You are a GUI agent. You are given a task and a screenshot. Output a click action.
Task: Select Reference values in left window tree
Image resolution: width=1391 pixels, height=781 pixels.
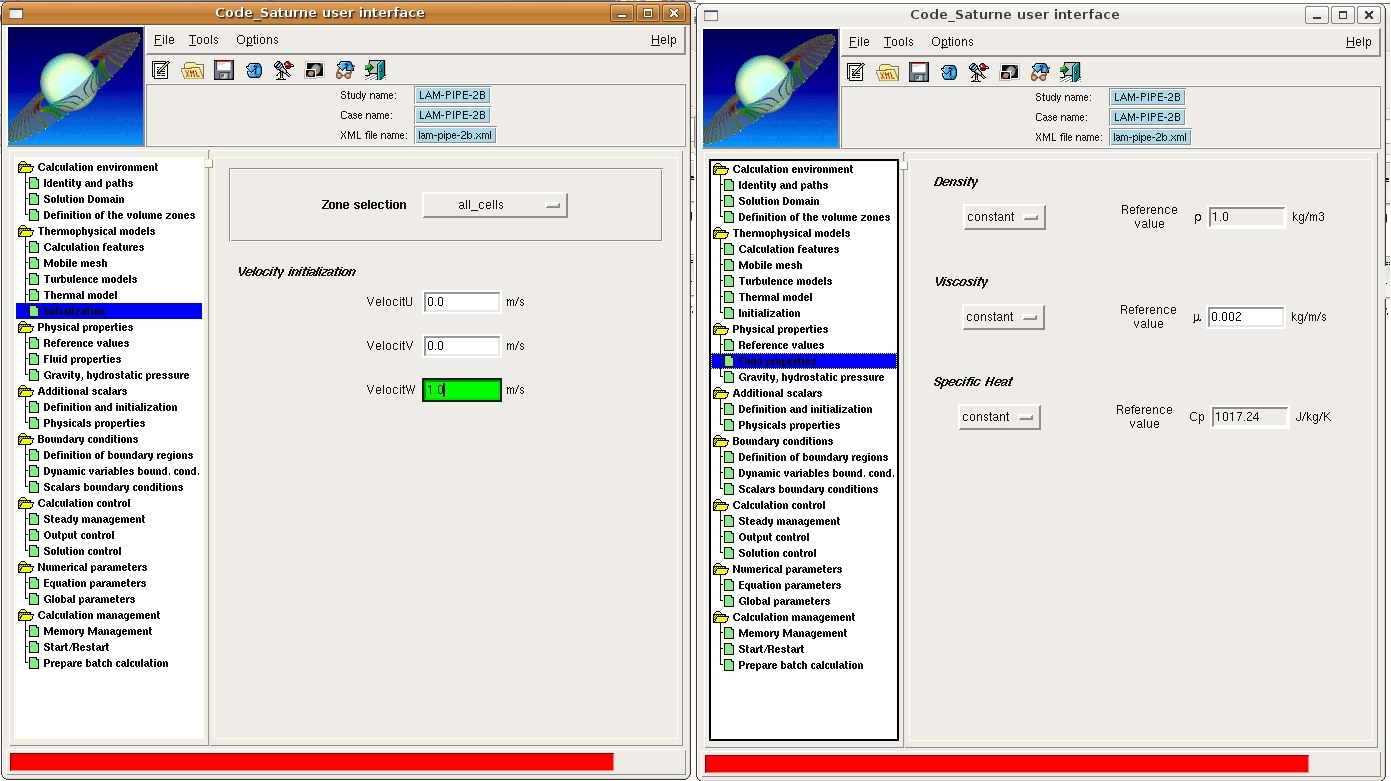click(86, 343)
